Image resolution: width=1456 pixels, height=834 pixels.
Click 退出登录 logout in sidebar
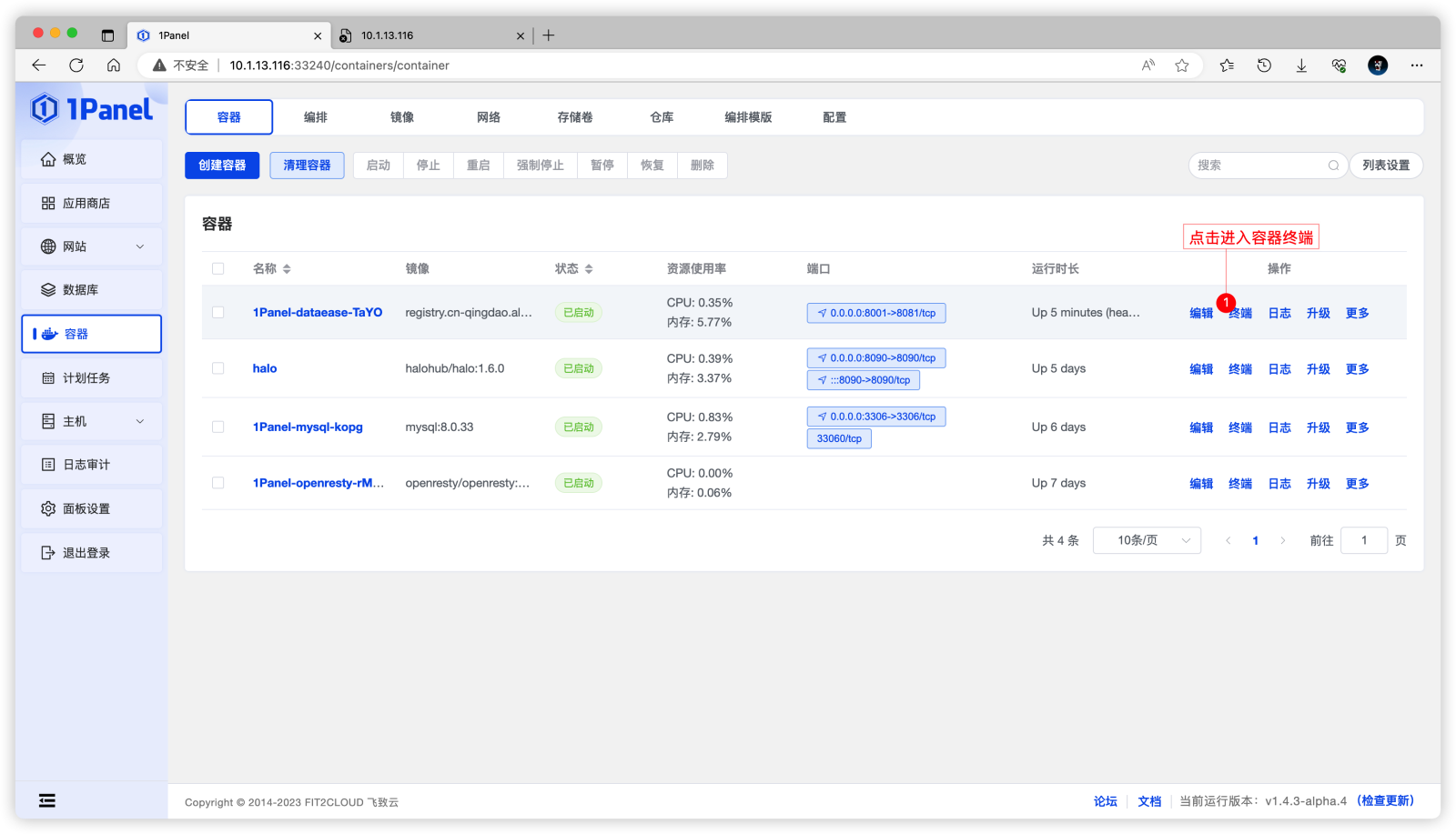pos(92,553)
